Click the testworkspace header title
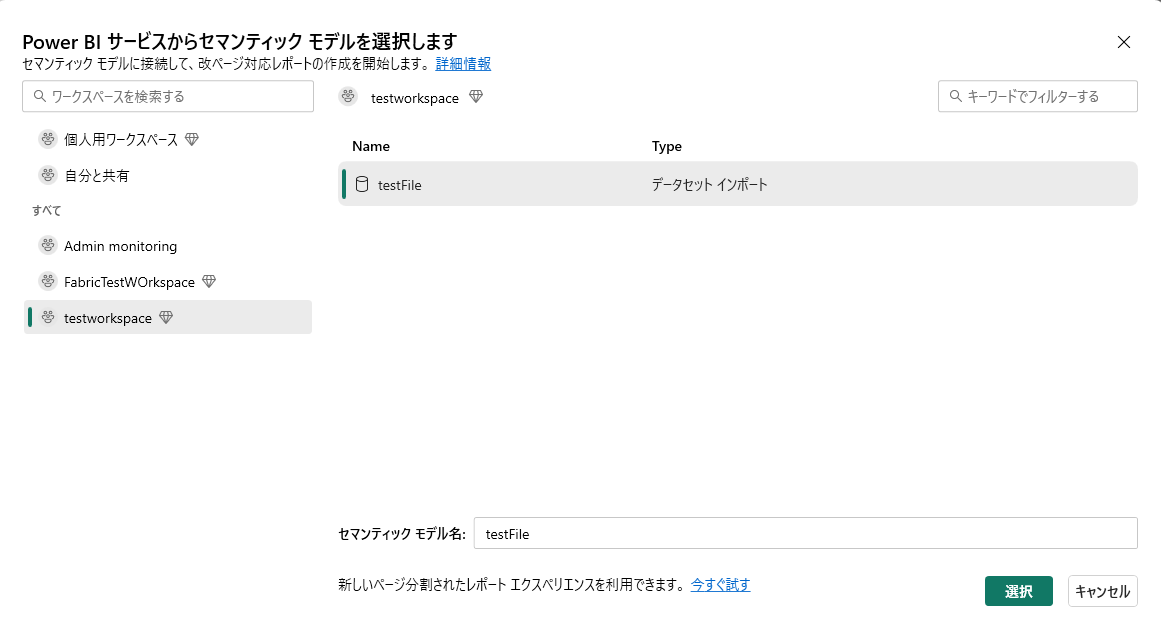 (415, 98)
